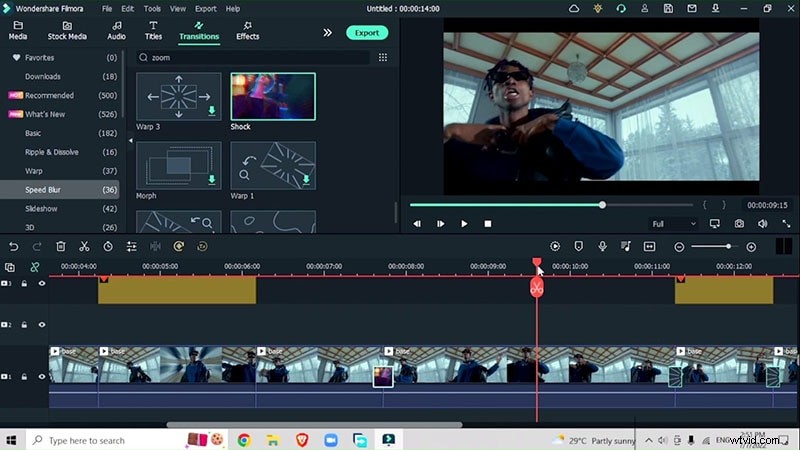Select the Recommended category

60,95
